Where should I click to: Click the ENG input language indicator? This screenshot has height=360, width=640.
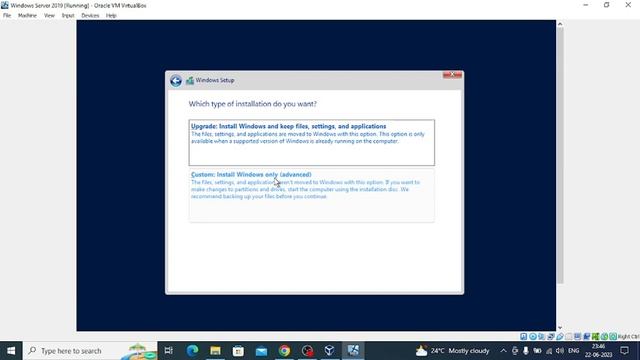pos(573,351)
